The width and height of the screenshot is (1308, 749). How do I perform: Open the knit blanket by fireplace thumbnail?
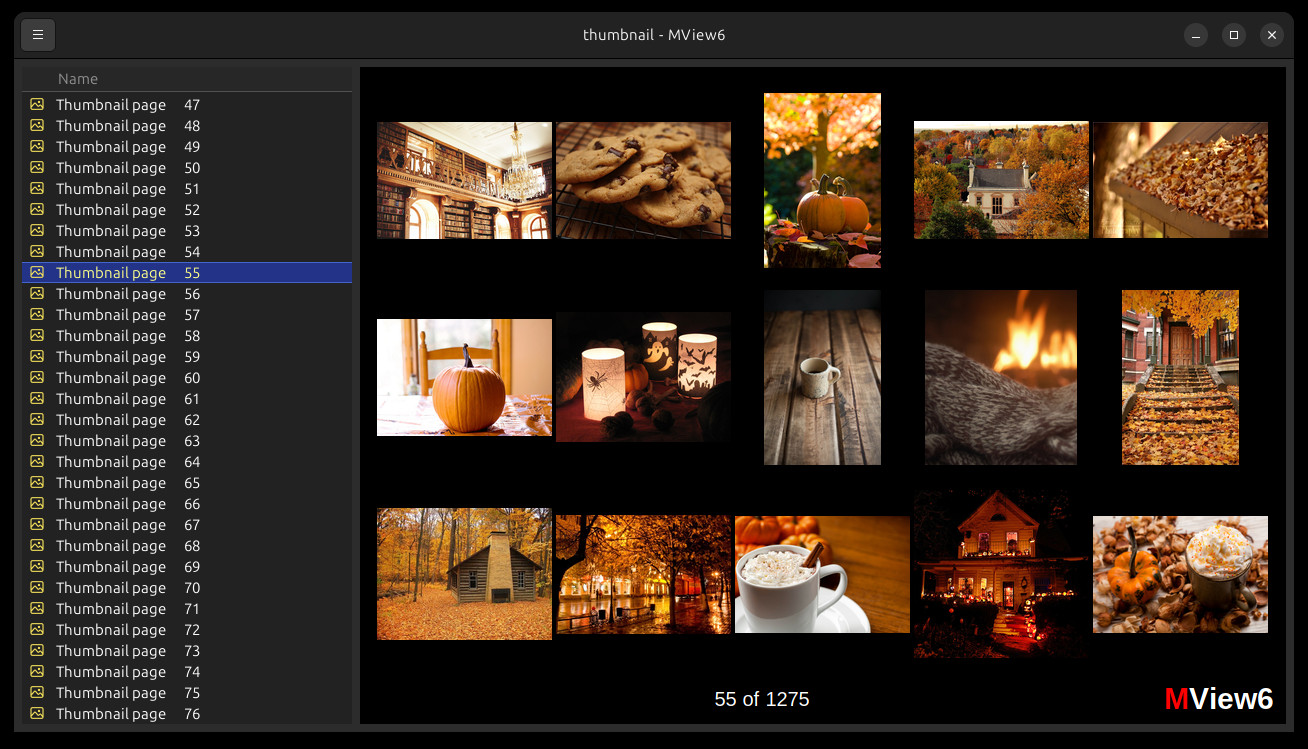tap(1001, 377)
